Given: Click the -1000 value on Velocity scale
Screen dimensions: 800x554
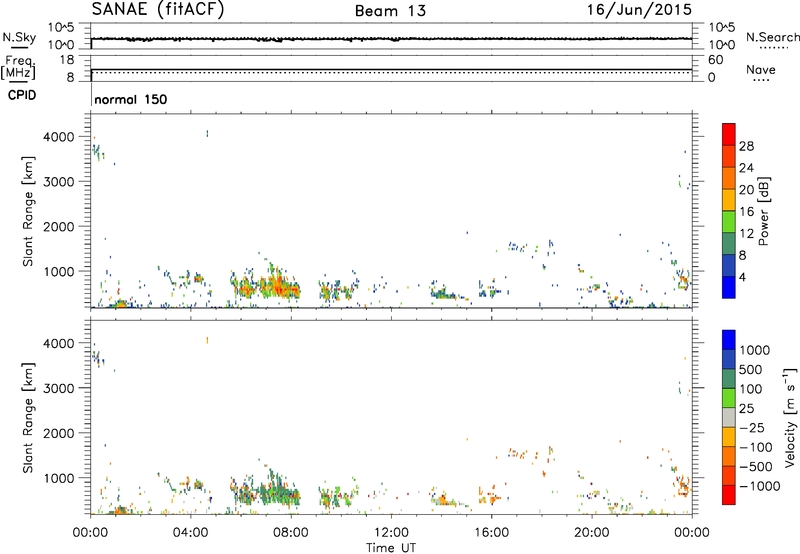Looking at the screenshot, I should pyautogui.click(x=759, y=486).
